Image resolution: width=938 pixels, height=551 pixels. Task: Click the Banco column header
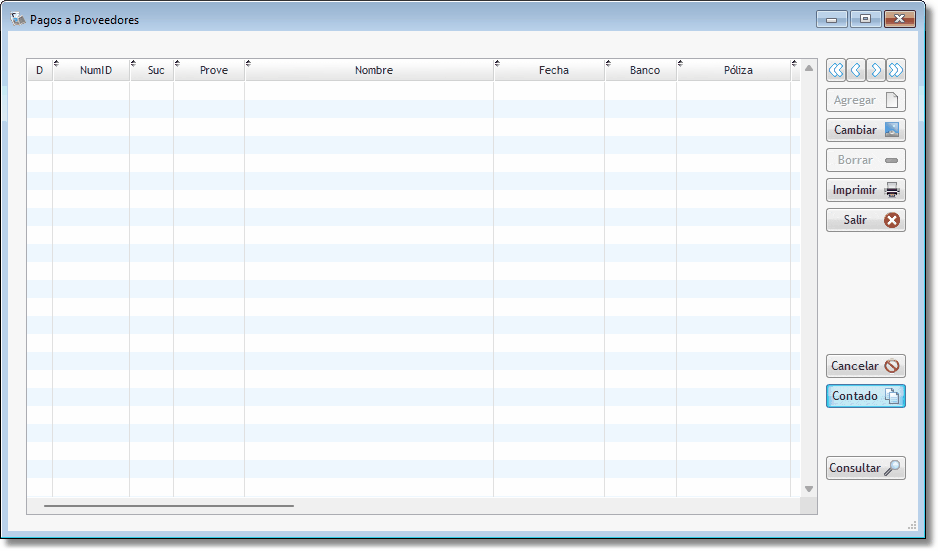(644, 70)
